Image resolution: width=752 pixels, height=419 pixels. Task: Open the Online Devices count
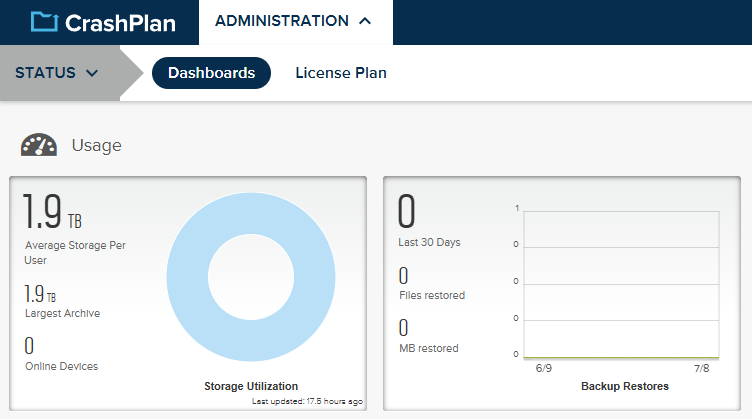click(29, 346)
